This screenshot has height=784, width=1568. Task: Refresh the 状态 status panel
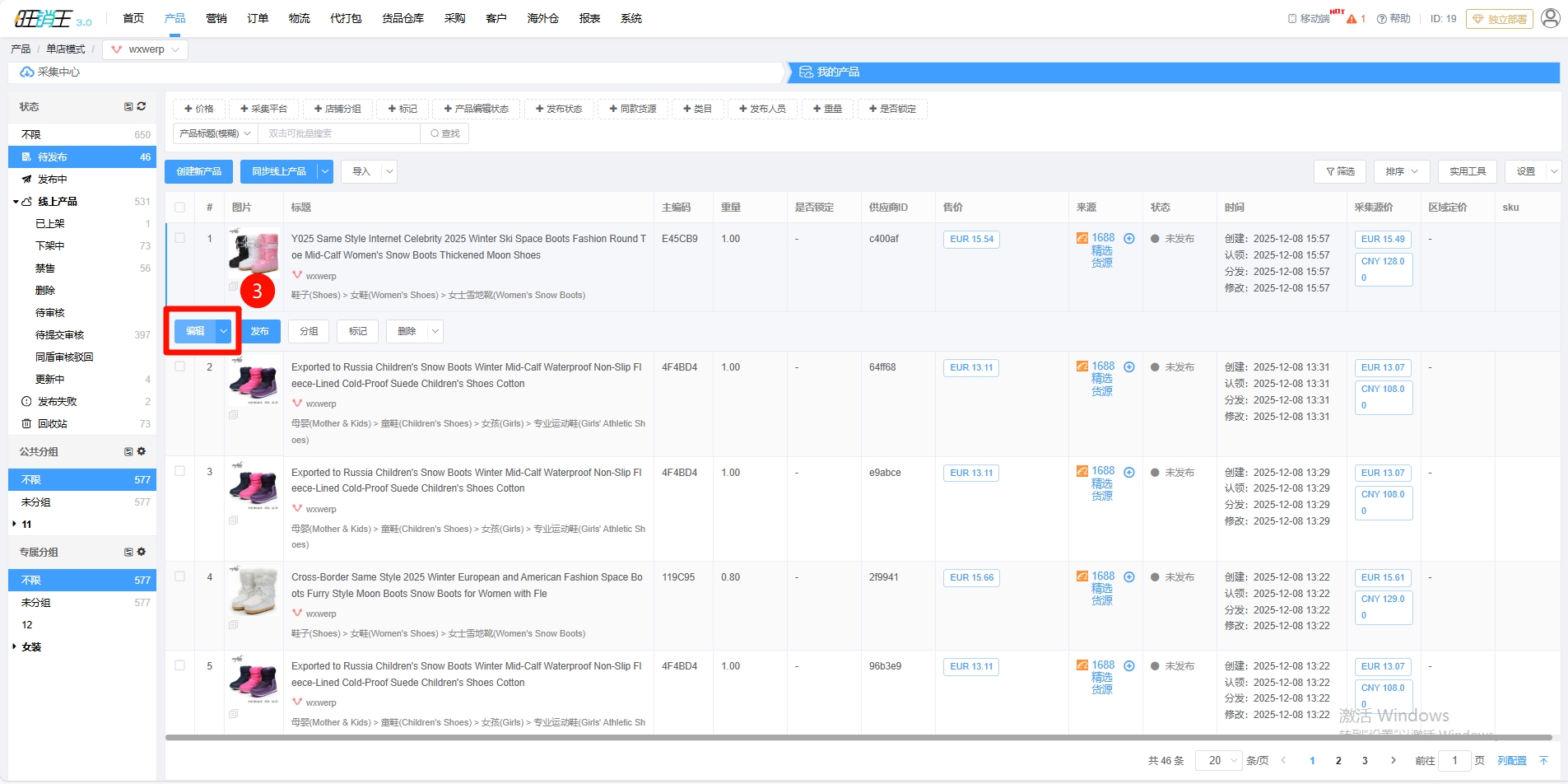pyautogui.click(x=142, y=107)
